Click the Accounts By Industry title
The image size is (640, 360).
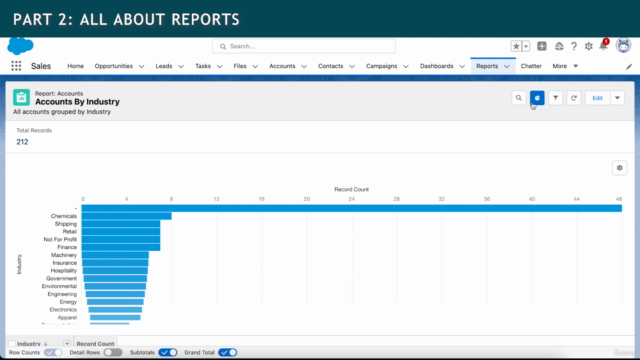(x=77, y=102)
